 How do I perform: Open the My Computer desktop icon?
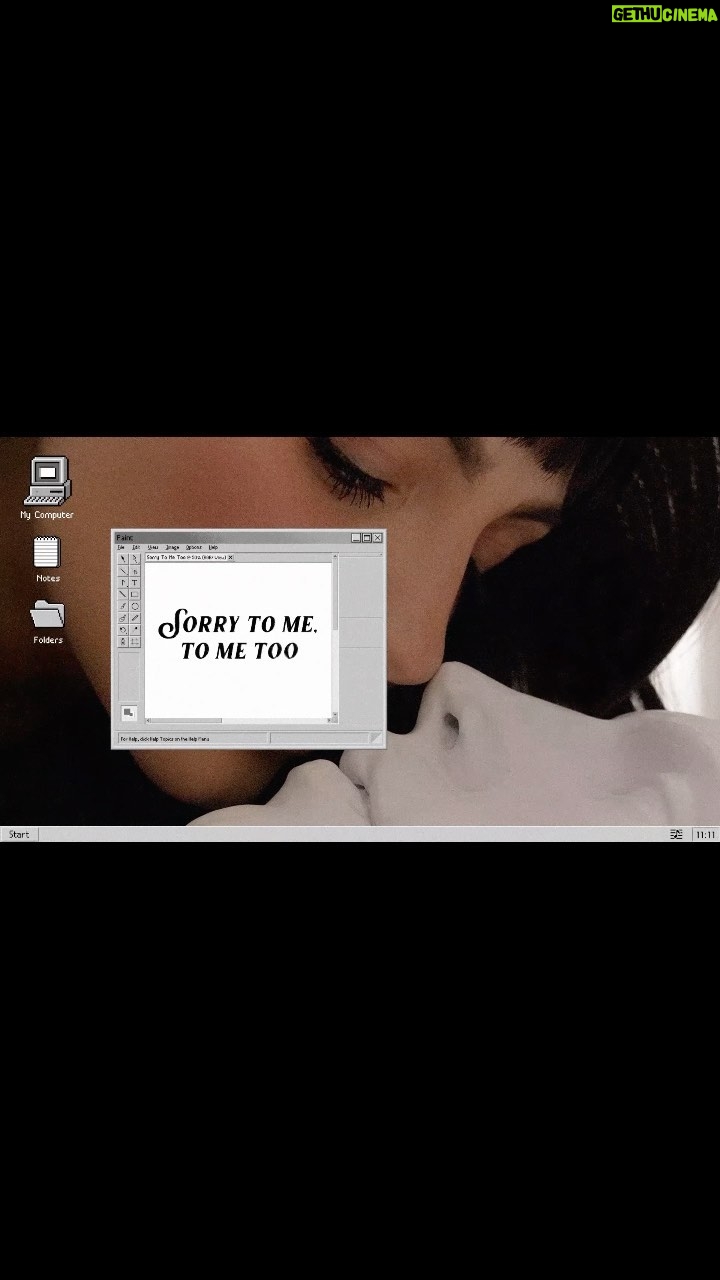coord(47,488)
